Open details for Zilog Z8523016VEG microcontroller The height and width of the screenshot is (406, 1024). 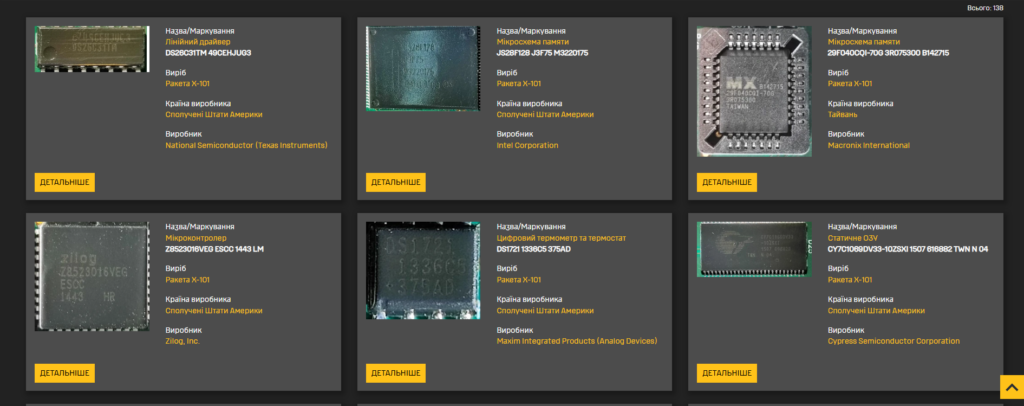65,373
